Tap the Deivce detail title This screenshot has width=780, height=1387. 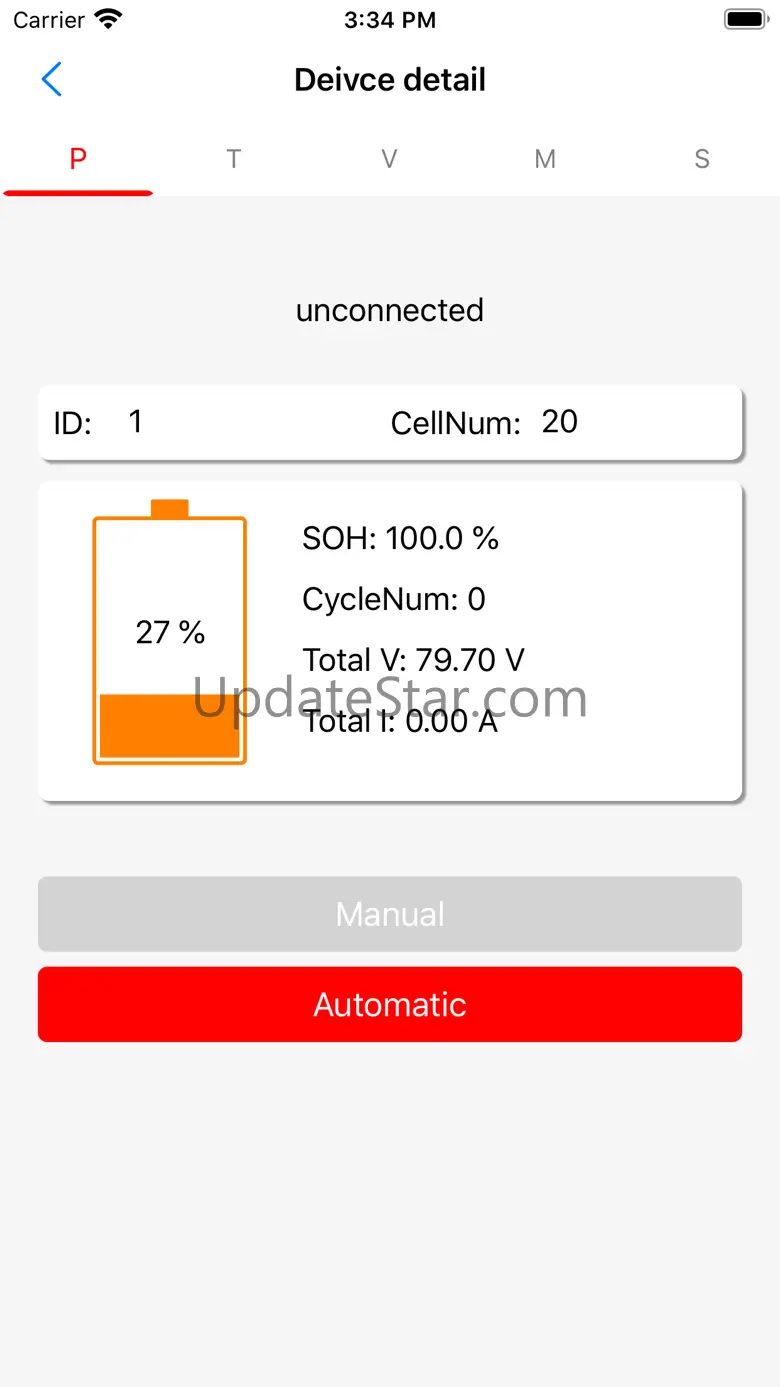coord(390,80)
